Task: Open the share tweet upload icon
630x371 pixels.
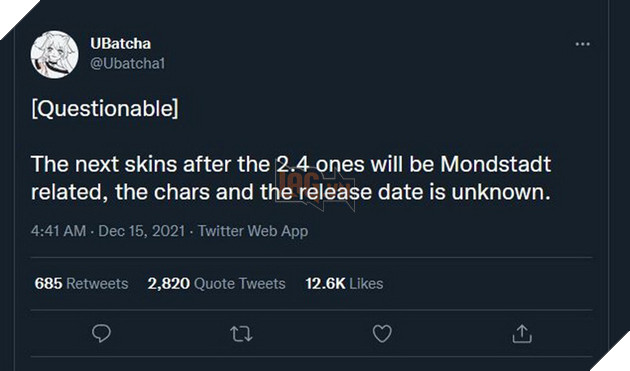Action: tap(522, 334)
